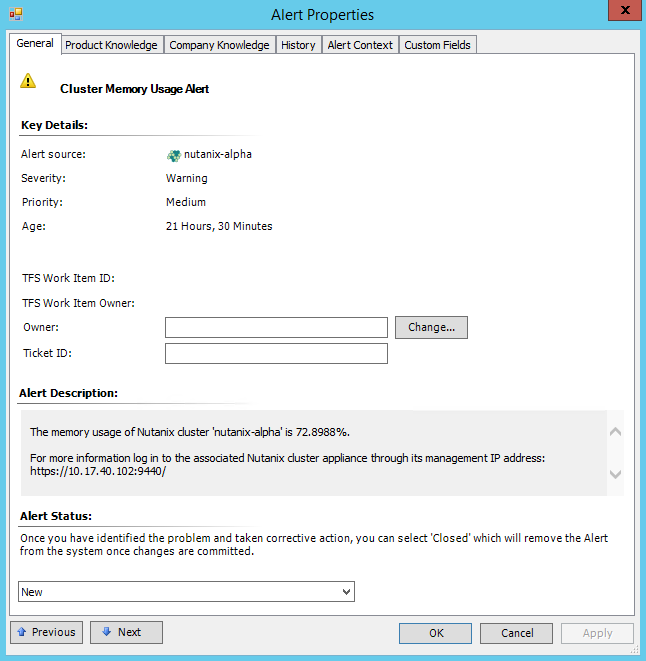Click the 'Warning' severity value
Image resolution: width=646 pixels, height=661 pixels.
[187, 179]
